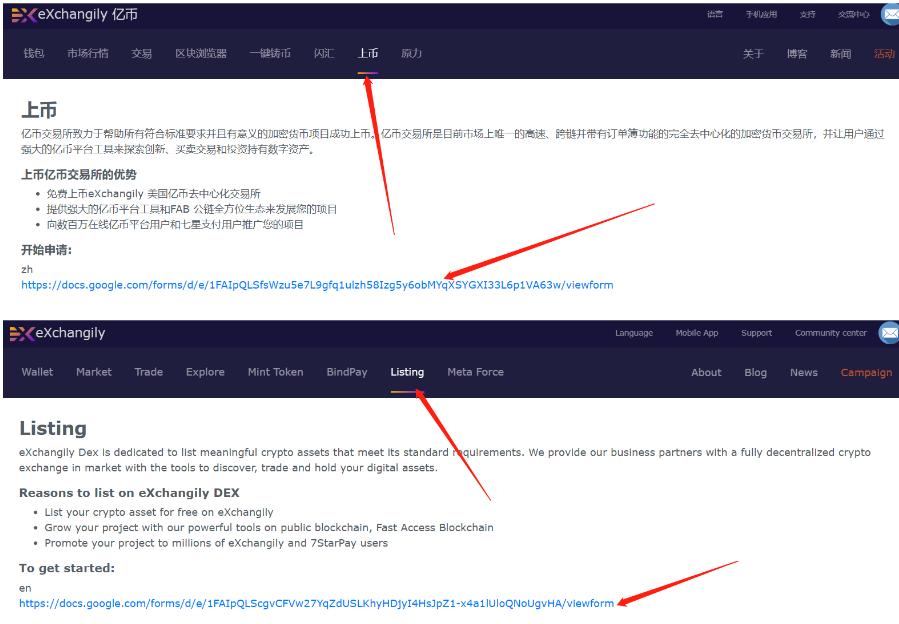This screenshot has width=899, height=624.
Task: Open the Explore nav item
Action: coord(205,372)
